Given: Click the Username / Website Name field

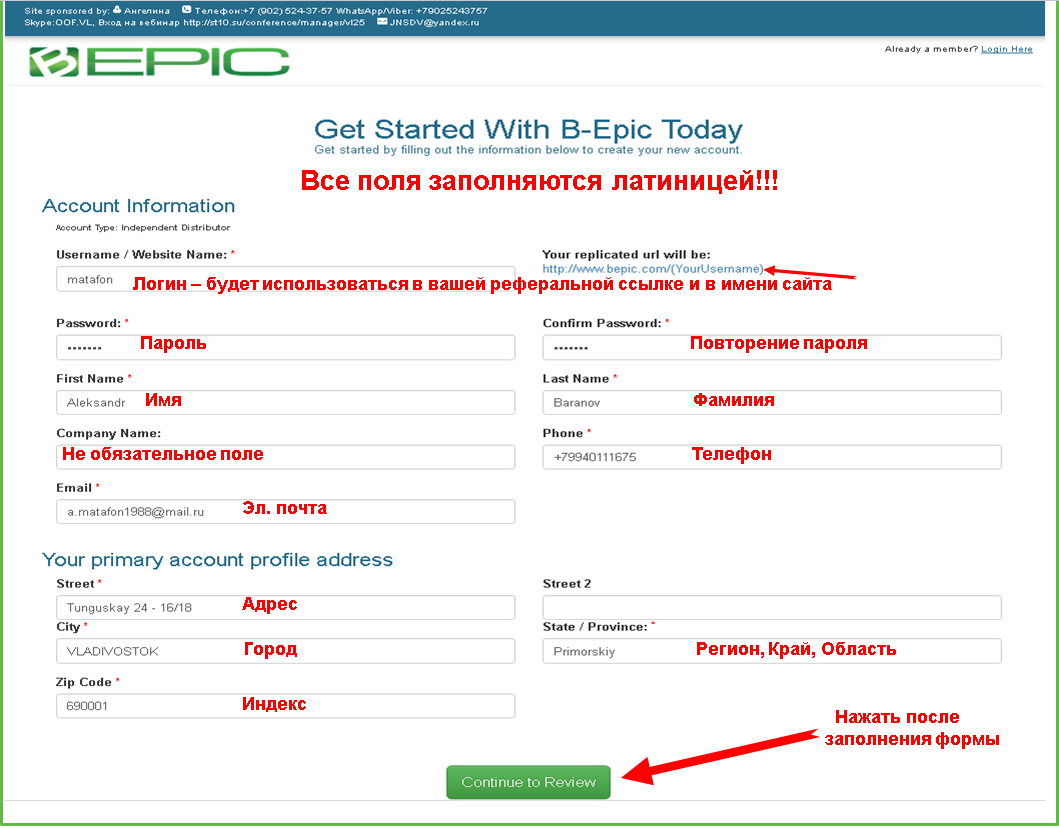Looking at the screenshot, I should pyautogui.click(x=285, y=280).
